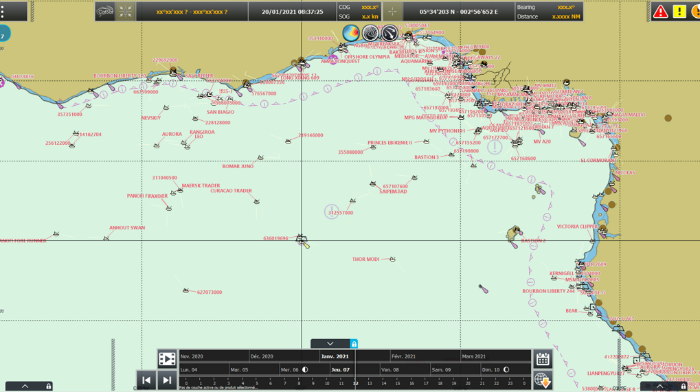
Task: Click the vessel search icon in the top bar
Action: click(x=105, y=12)
